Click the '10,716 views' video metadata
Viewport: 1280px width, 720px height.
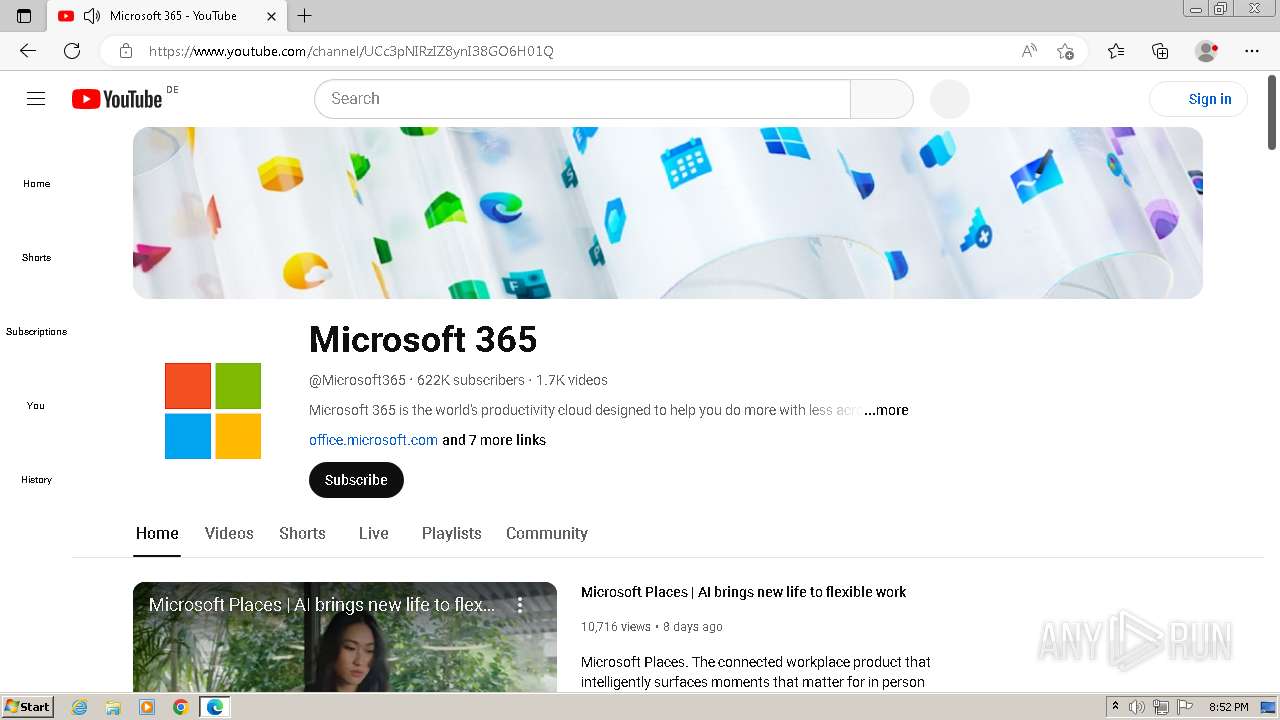point(616,627)
